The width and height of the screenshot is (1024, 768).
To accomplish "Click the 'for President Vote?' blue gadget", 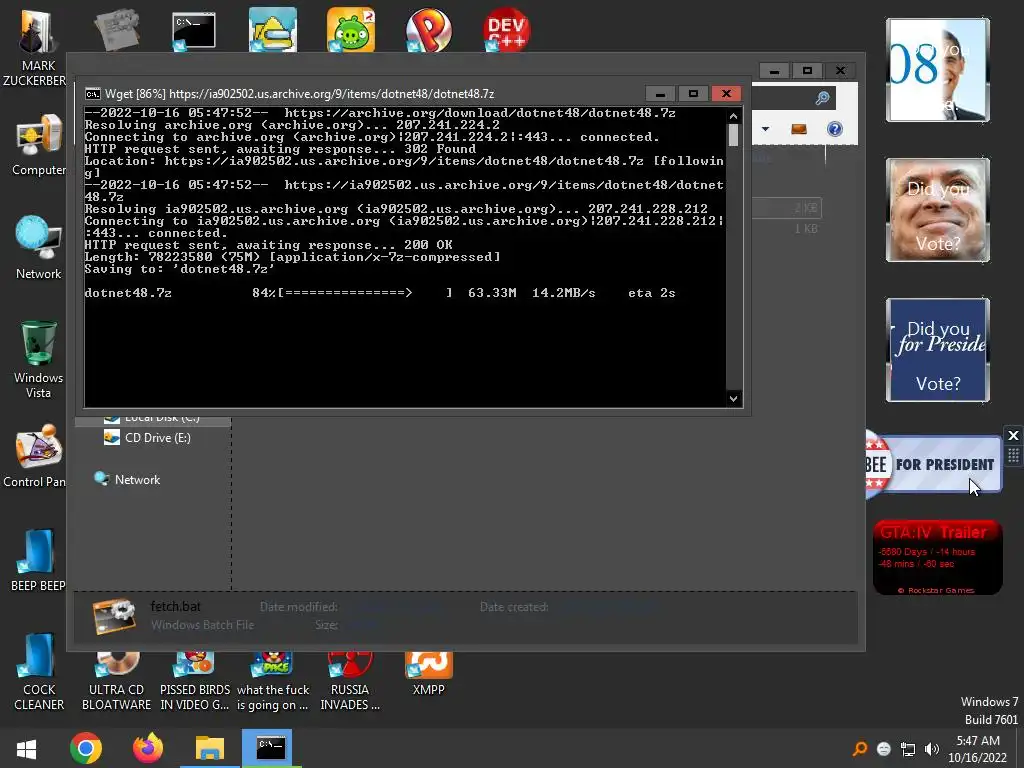I will (x=938, y=350).
